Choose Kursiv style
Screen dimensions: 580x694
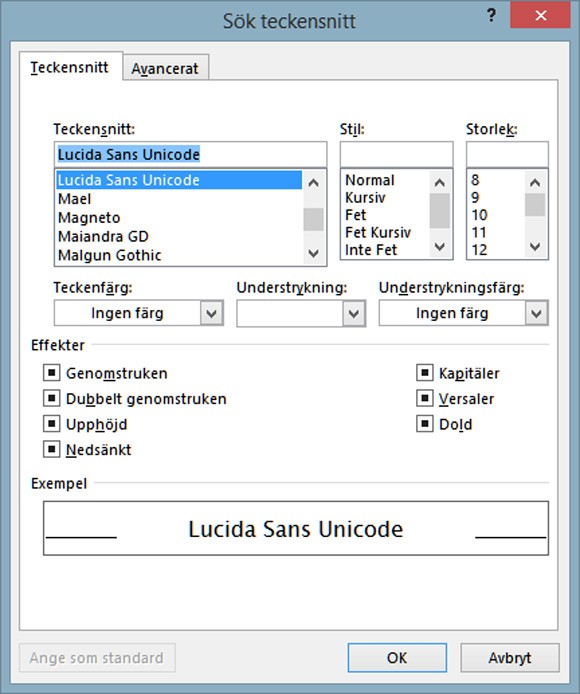pos(385,197)
